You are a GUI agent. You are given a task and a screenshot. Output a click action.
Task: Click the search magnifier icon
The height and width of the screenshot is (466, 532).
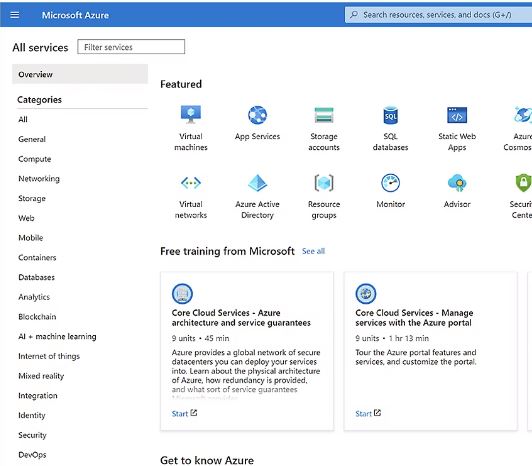[354, 14]
